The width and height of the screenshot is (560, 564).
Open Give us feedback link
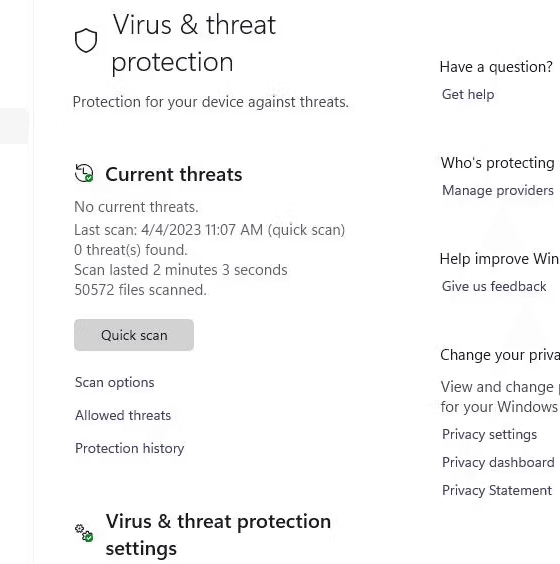click(494, 286)
